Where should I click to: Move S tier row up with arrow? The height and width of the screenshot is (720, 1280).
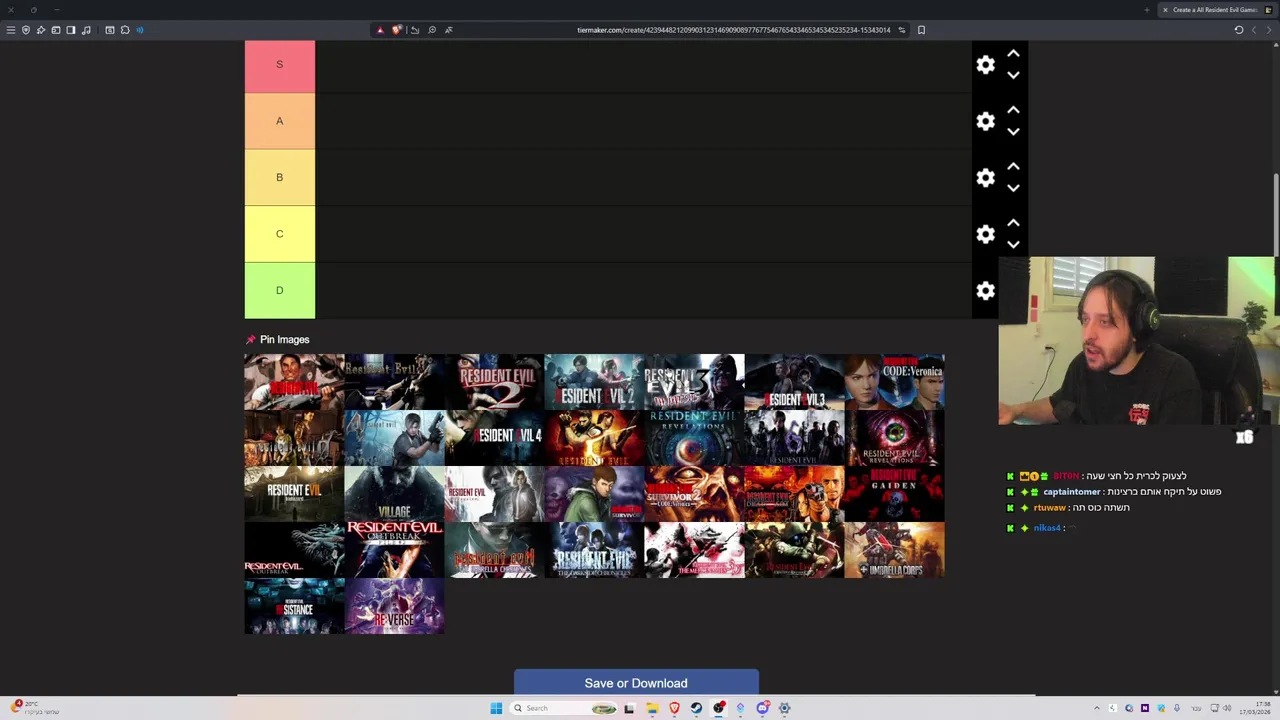click(x=1013, y=54)
